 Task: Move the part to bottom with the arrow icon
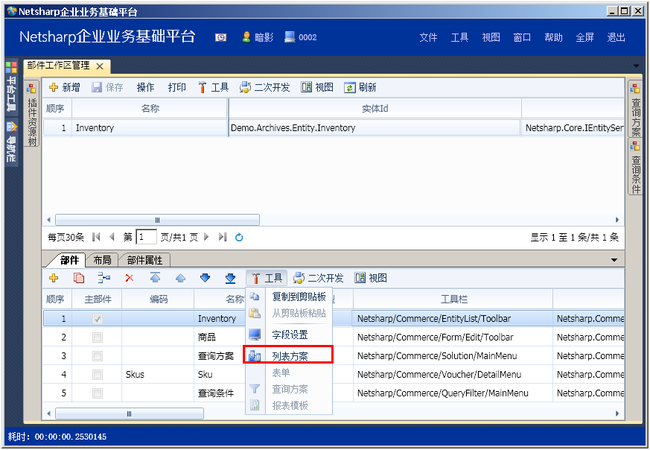230,278
